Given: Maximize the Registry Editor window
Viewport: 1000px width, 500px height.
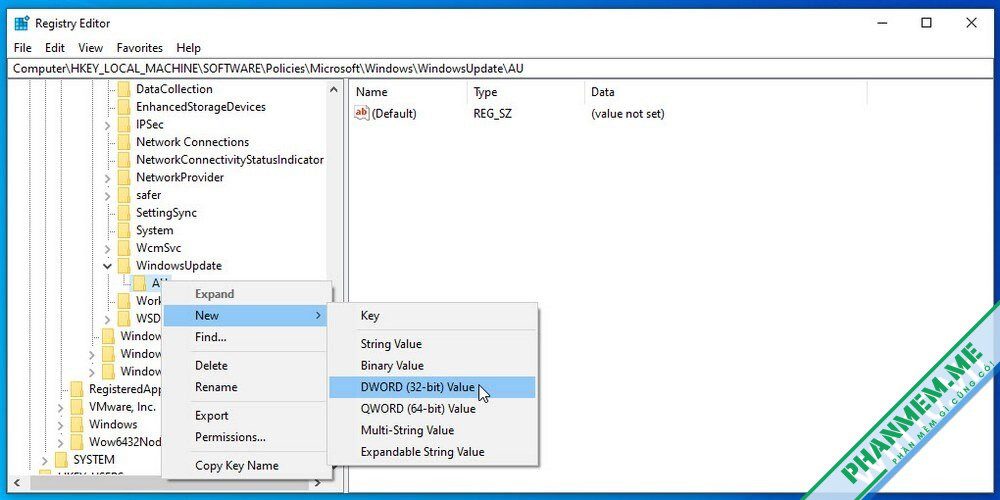Looking at the screenshot, I should 926,23.
